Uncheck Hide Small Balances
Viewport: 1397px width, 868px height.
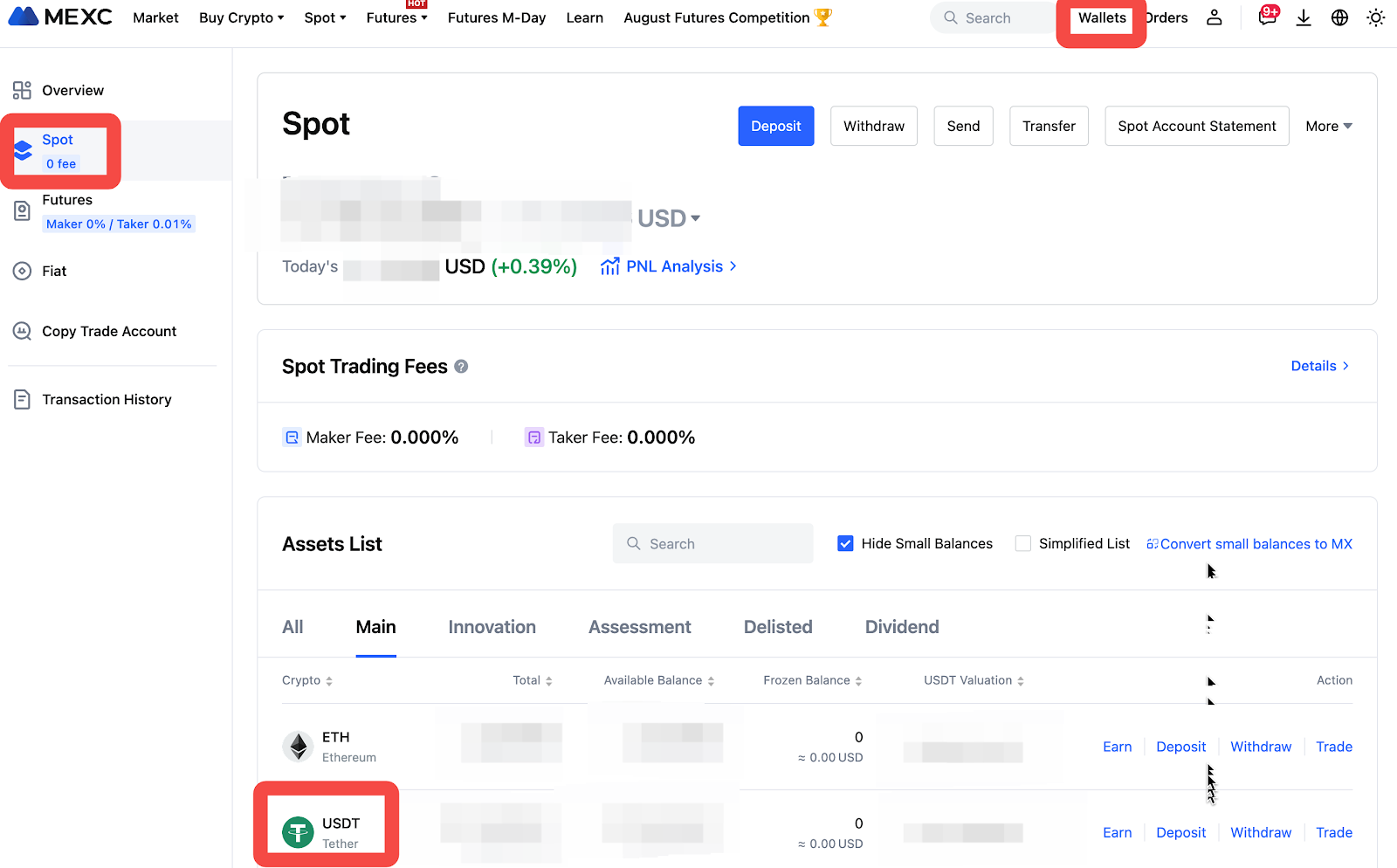[x=845, y=543]
